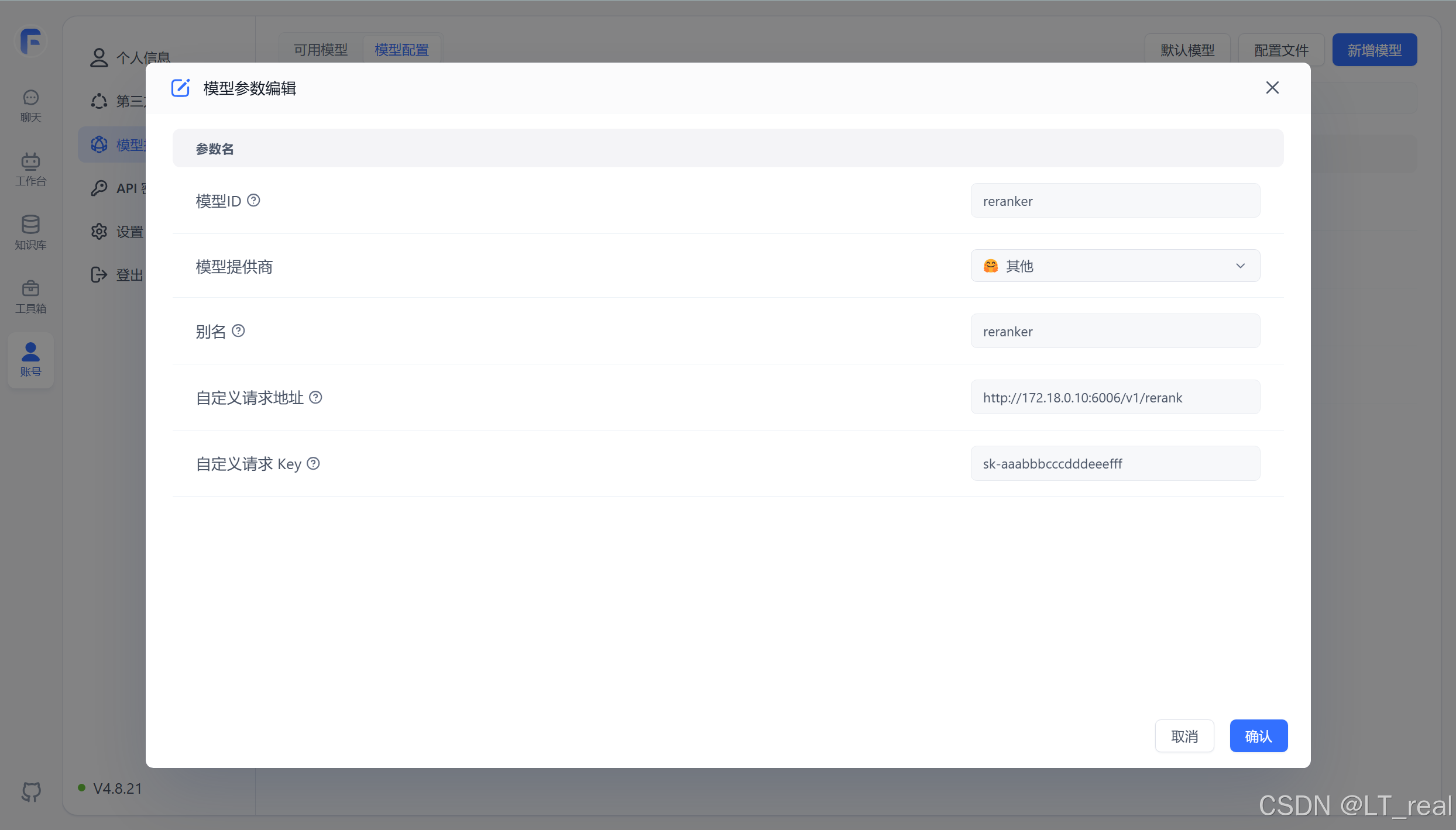Open the 工具箱 toolbox sidebar icon
1456x830 pixels.
30,296
